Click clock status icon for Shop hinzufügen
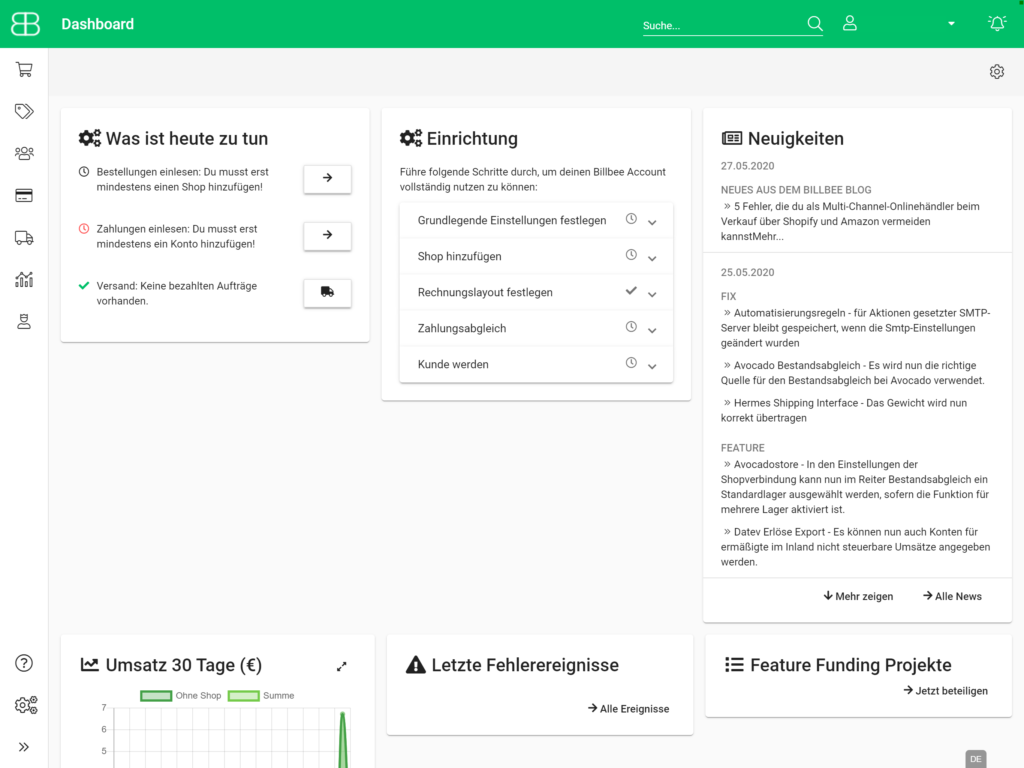The width and height of the screenshot is (1024, 768). point(631,255)
